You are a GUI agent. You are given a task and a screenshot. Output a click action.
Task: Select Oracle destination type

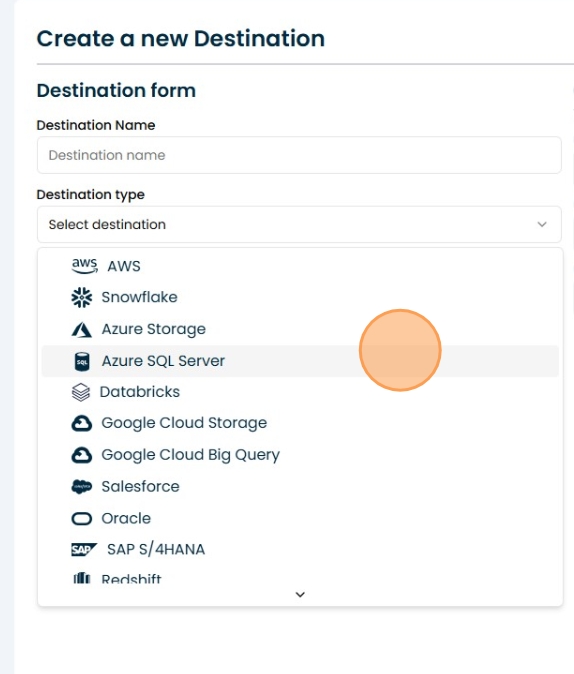pyautogui.click(x=300, y=518)
